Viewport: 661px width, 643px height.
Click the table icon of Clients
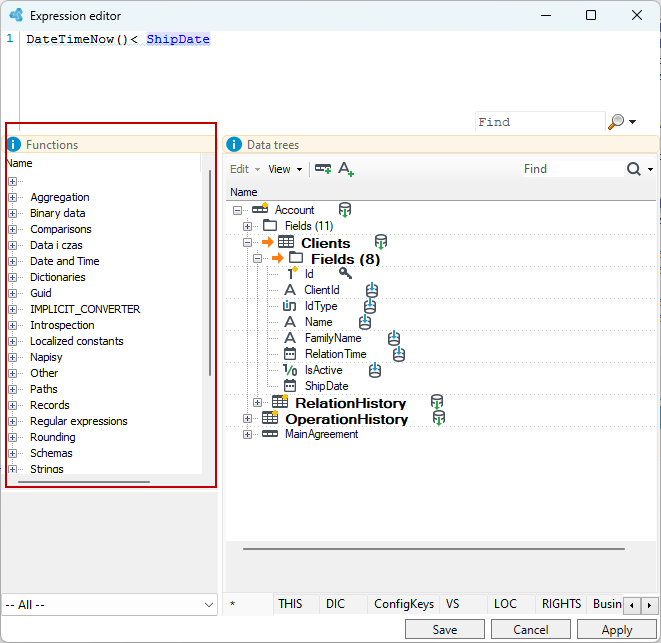pos(286,242)
